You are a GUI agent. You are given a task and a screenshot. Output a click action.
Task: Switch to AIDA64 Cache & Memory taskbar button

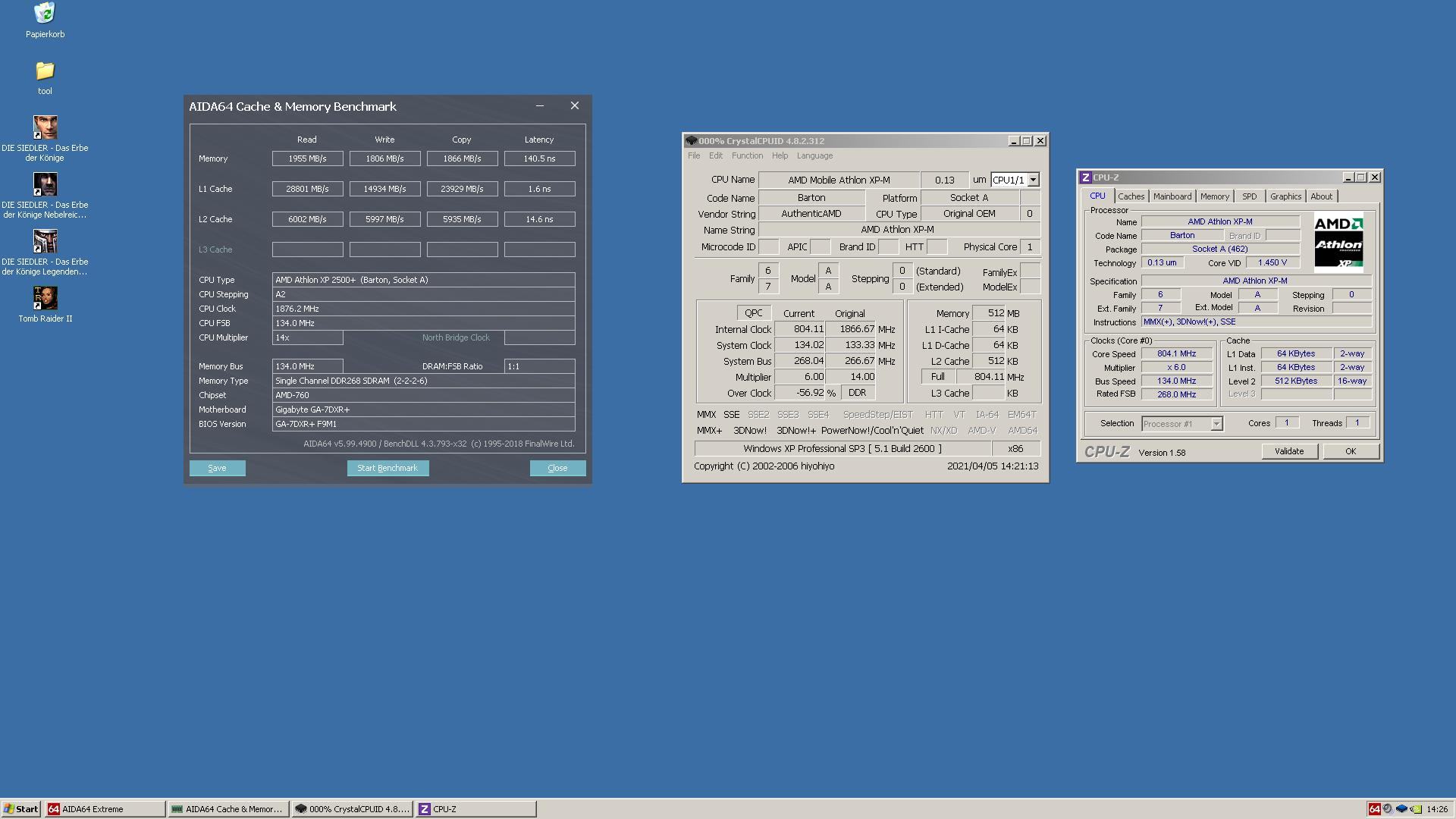tap(228, 809)
